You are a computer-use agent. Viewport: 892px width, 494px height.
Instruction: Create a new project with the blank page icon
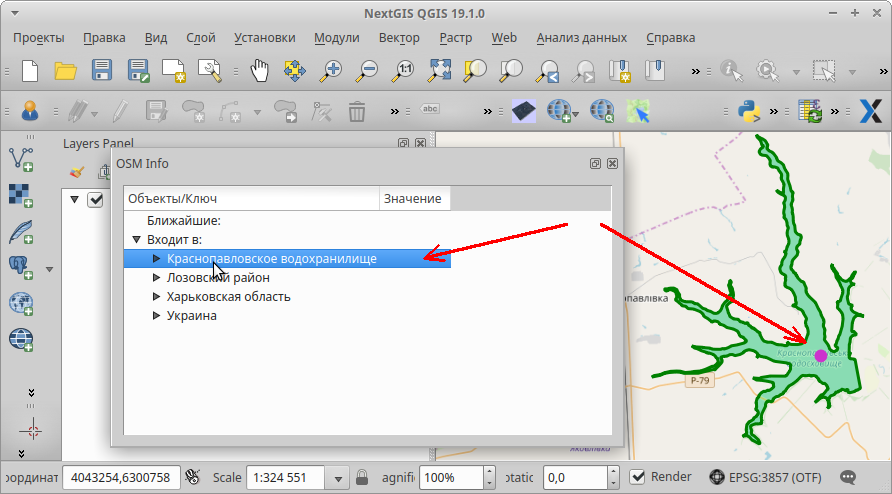pos(30,71)
